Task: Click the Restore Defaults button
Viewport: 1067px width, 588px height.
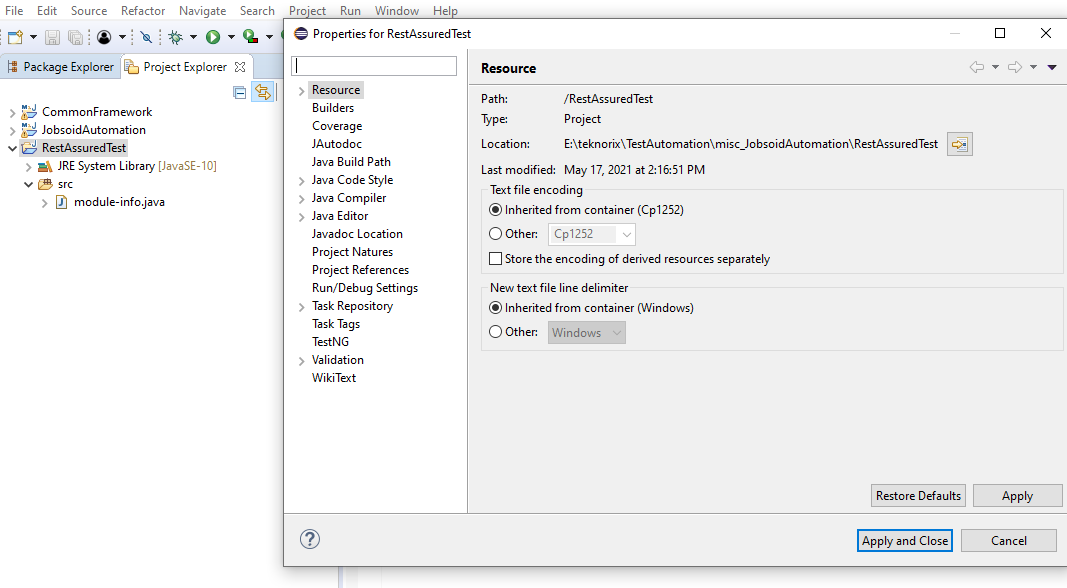Action: [x=918, y=495]
